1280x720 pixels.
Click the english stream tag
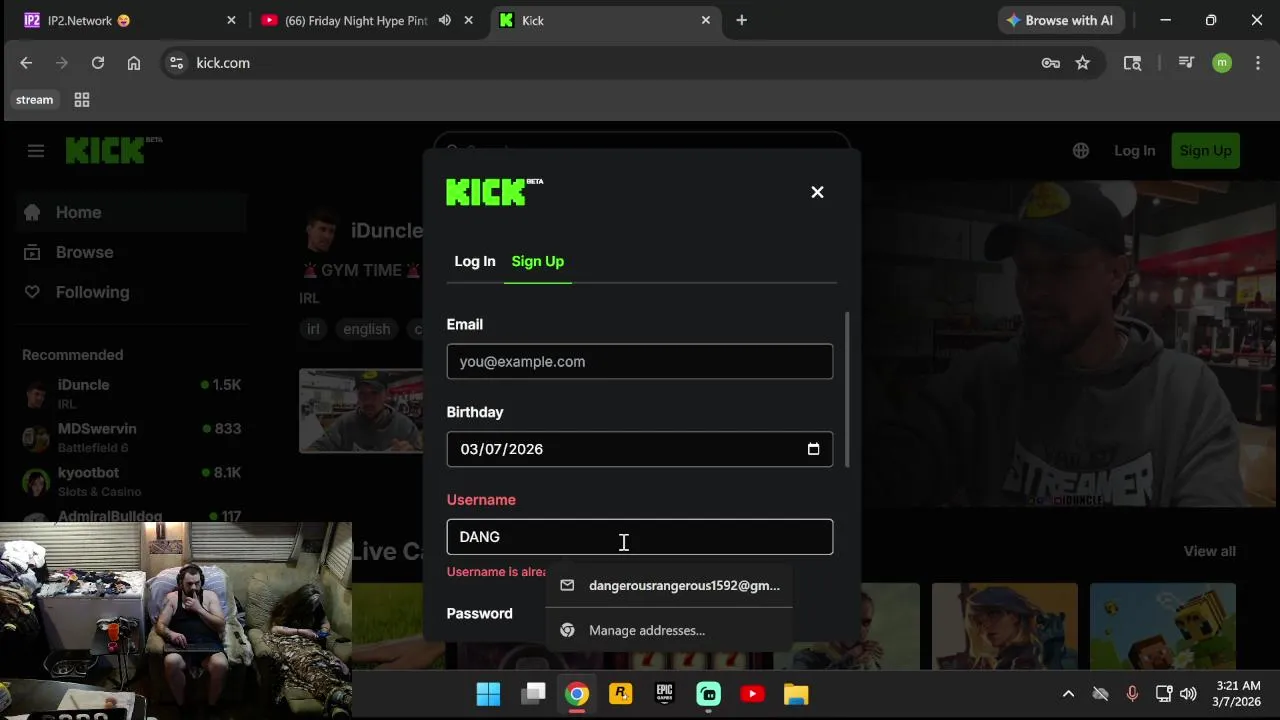[367, 329]
